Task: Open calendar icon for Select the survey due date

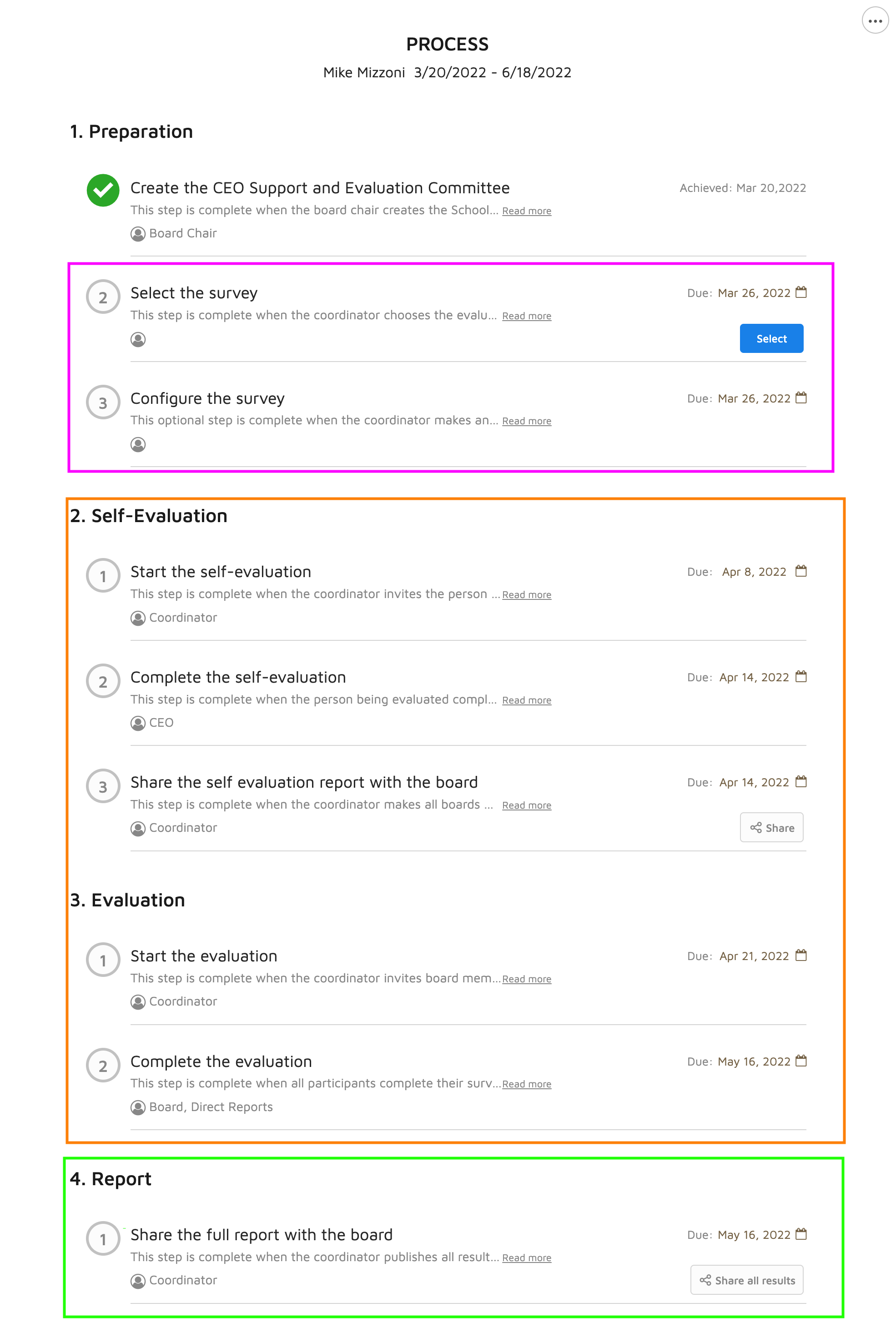Action: pos(801,292)
